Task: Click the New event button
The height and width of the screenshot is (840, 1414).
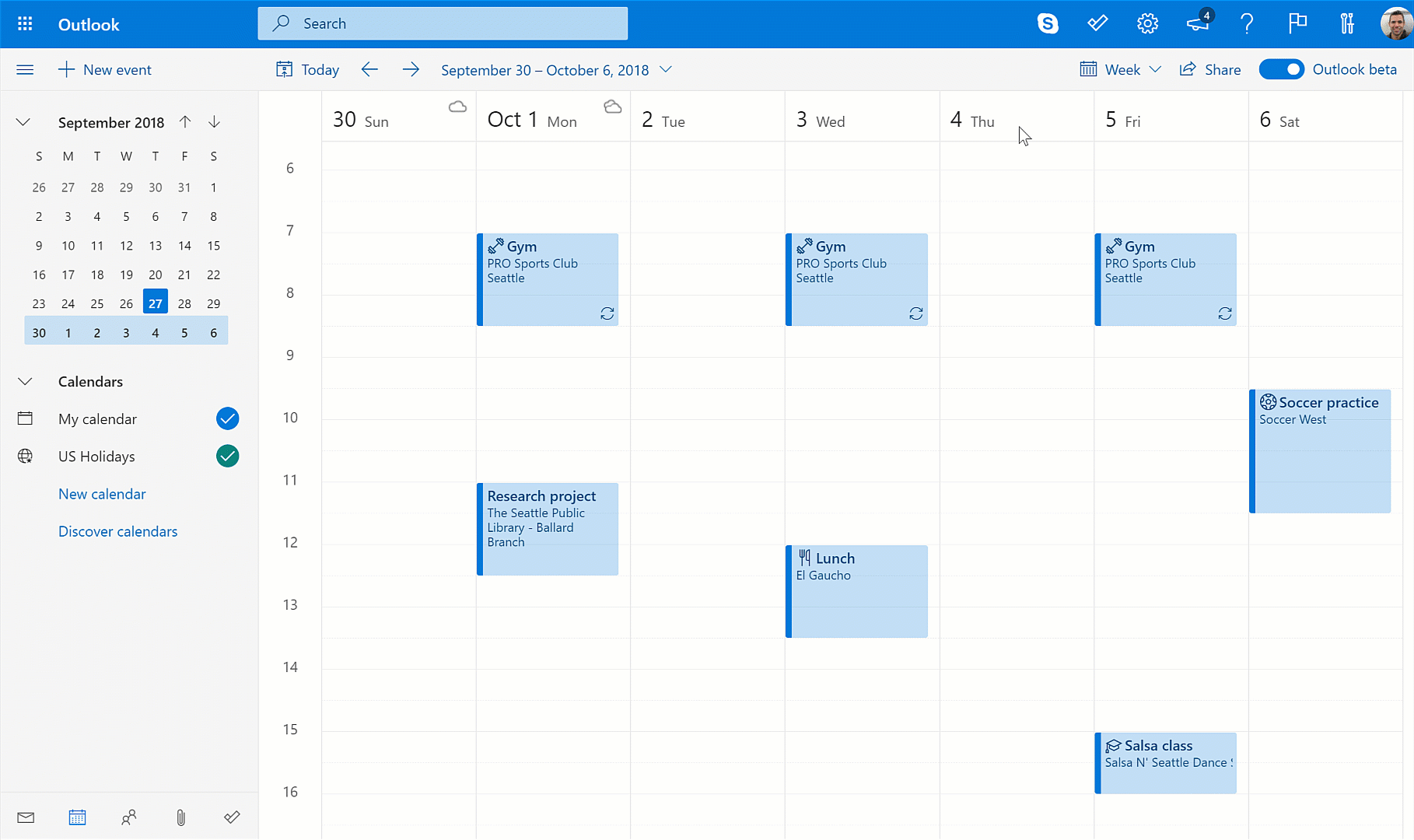Action: [105, 70]
